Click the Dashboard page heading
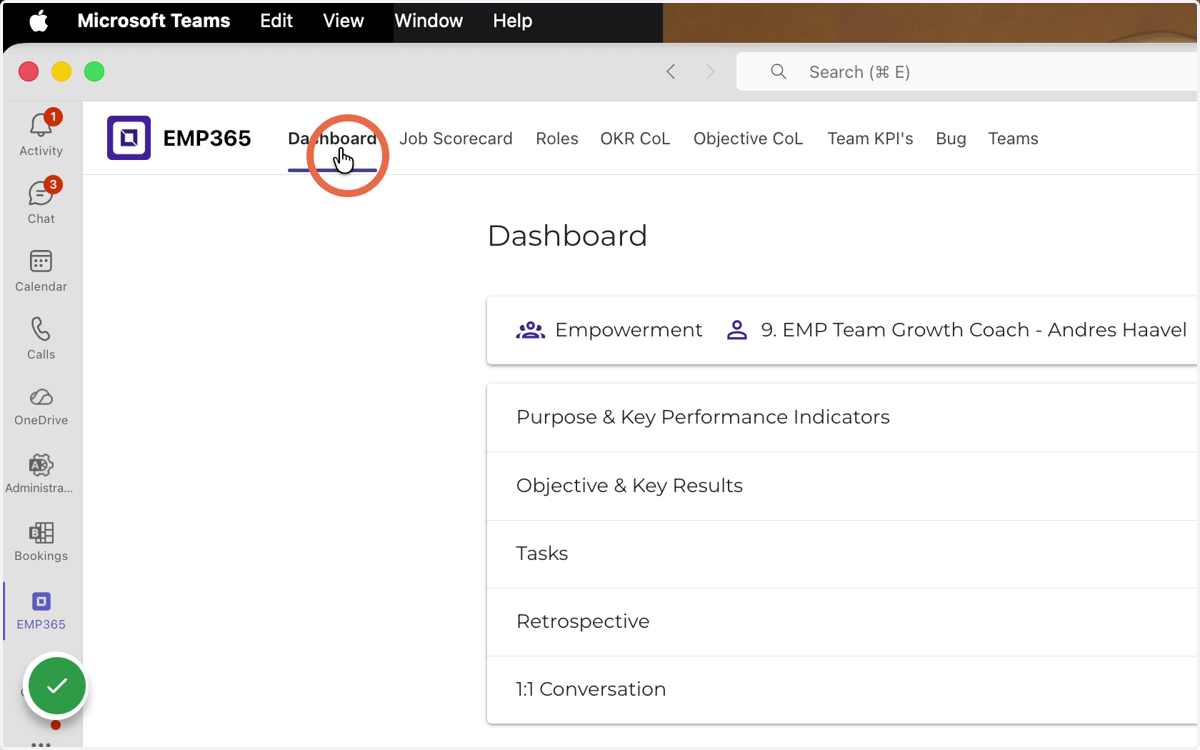The height and width of the screenshot is (750, 1200). point(567,236)
